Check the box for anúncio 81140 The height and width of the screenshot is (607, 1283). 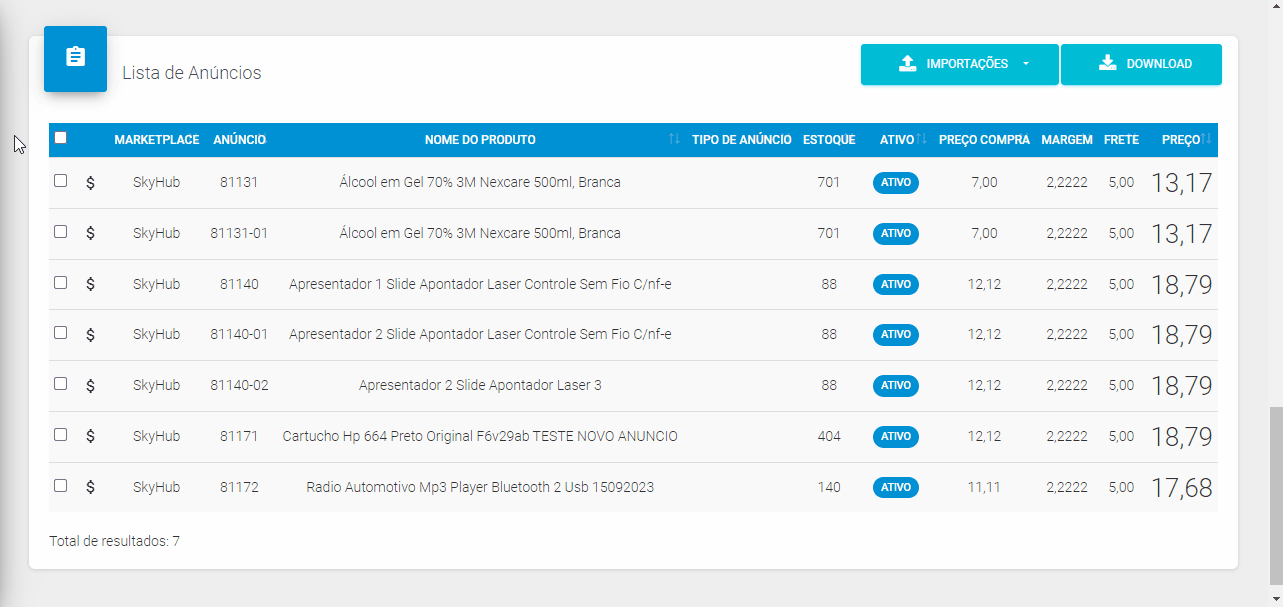click(x=60, y=283)
